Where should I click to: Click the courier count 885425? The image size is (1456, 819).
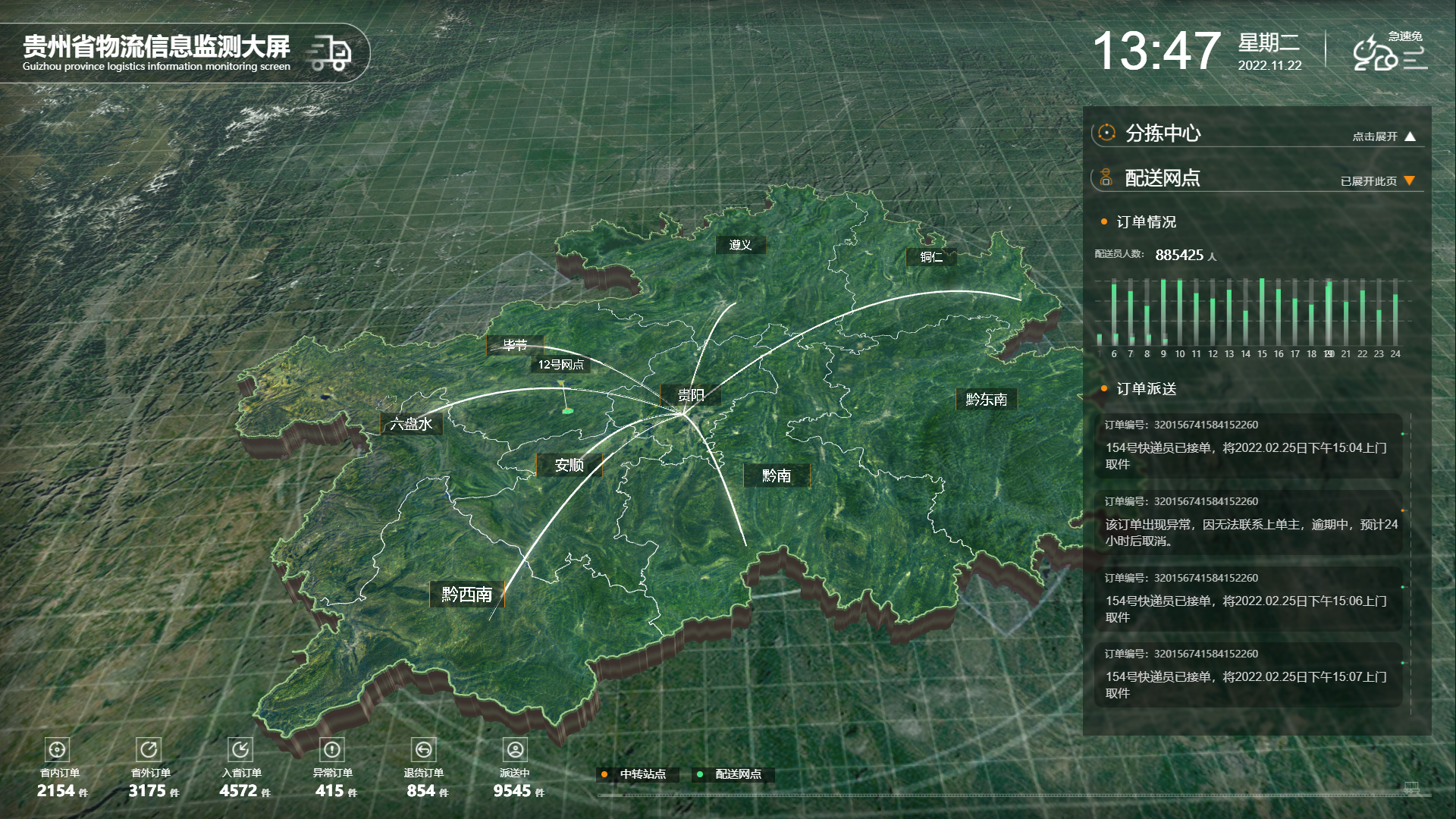tap(1179, 256)
